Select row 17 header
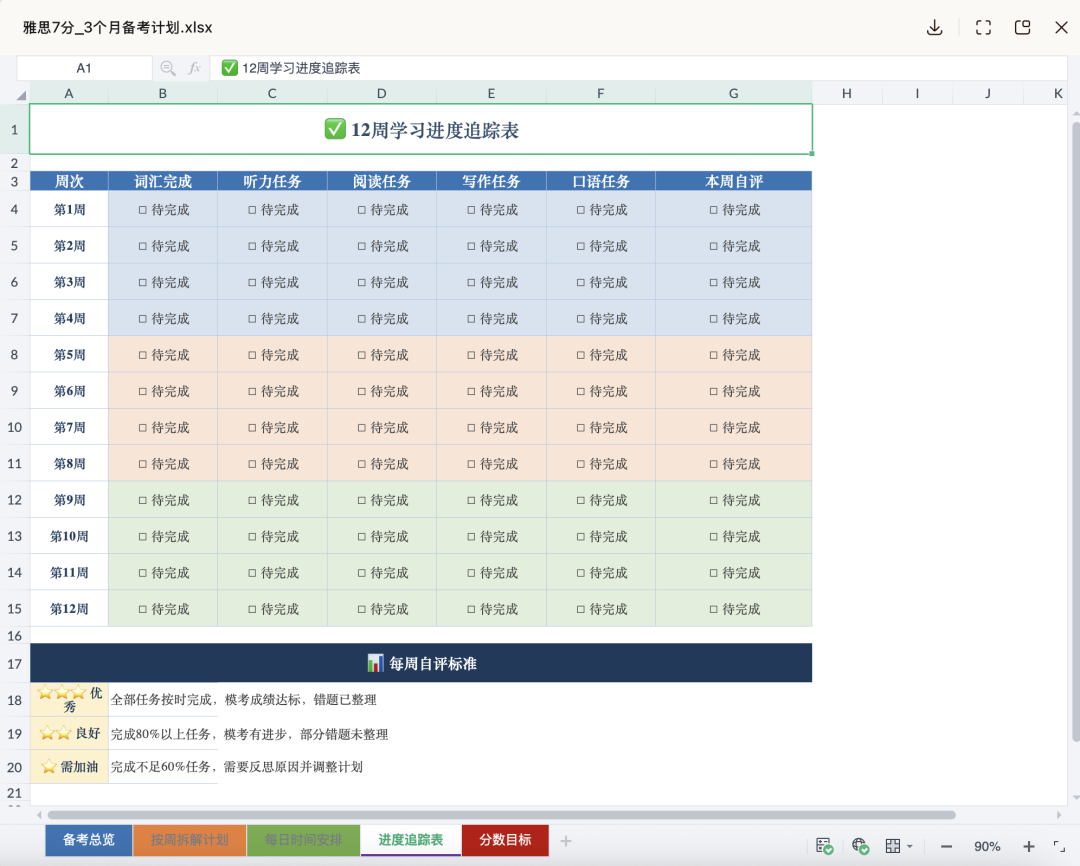Viewport: 1080px width, 866px height. (14, 663)
